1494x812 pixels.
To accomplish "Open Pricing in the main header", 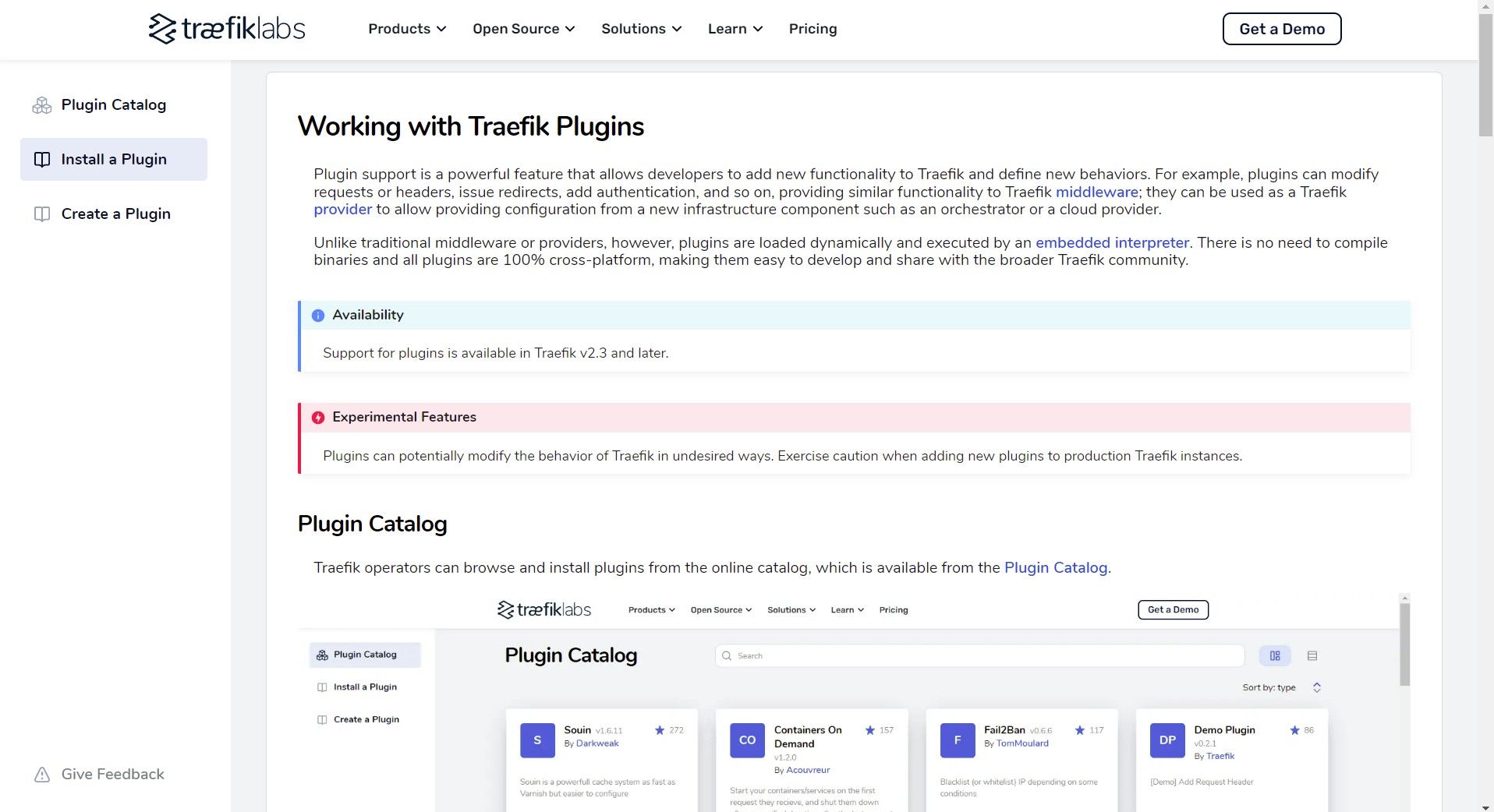I will [x=812, y=29].
